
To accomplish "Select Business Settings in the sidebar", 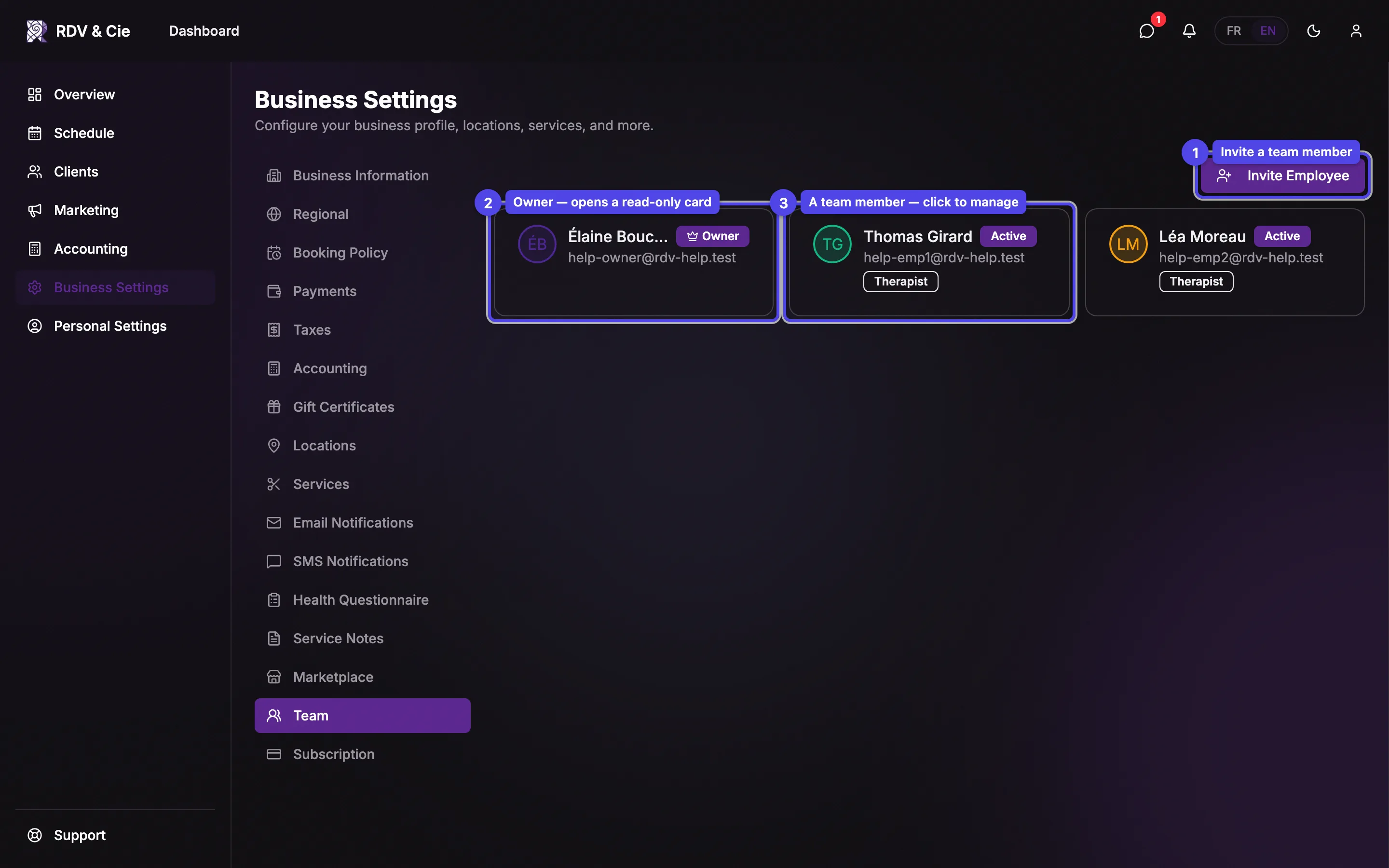I will (x=115, y=287).
